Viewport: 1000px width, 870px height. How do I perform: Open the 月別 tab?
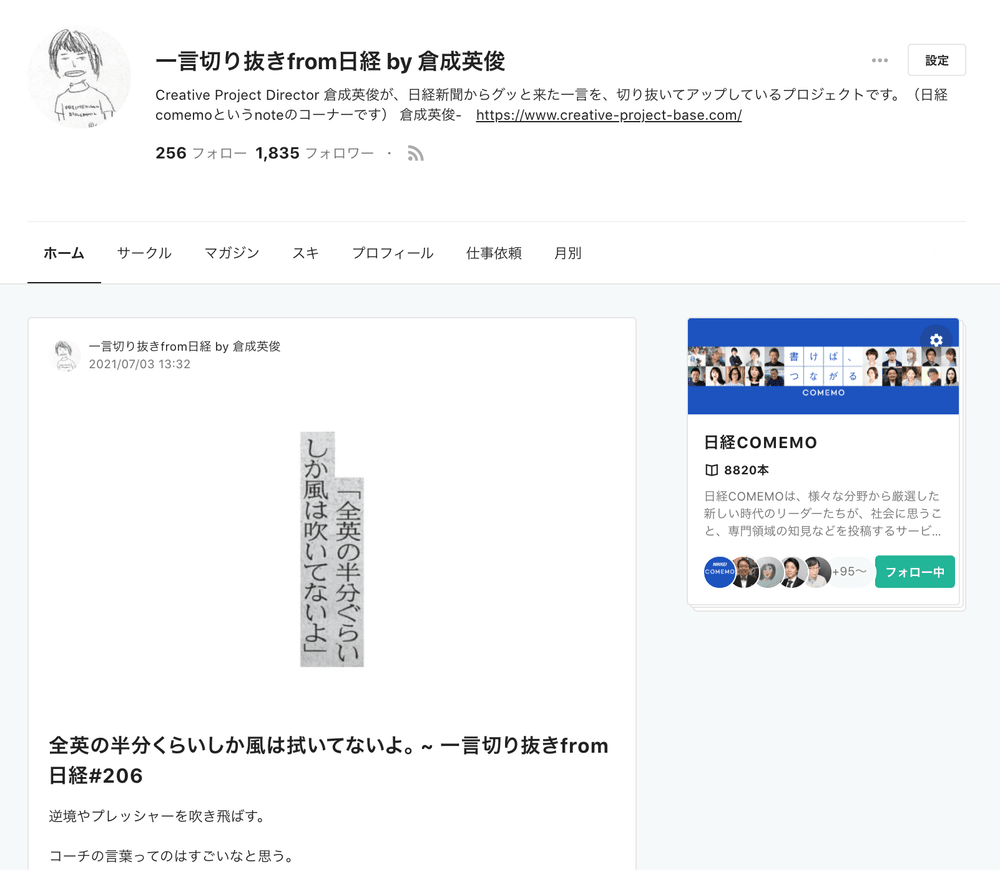pyautogui.click(x=567, y=253)
